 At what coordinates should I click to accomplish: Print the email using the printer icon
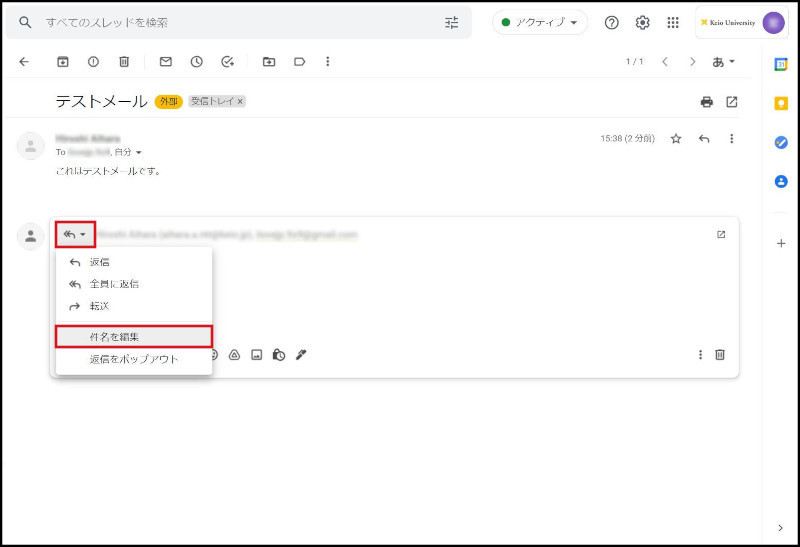[x=707, y=102]
